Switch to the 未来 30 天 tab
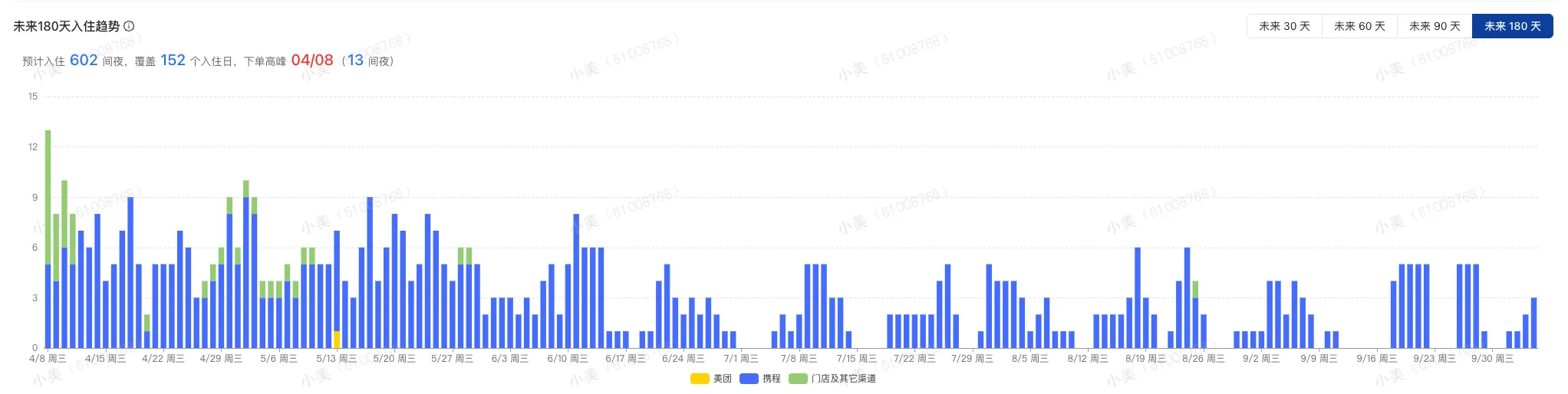Image resolution: width=1568 pixels, height=394 pixels. click(x=1284, y=26)
